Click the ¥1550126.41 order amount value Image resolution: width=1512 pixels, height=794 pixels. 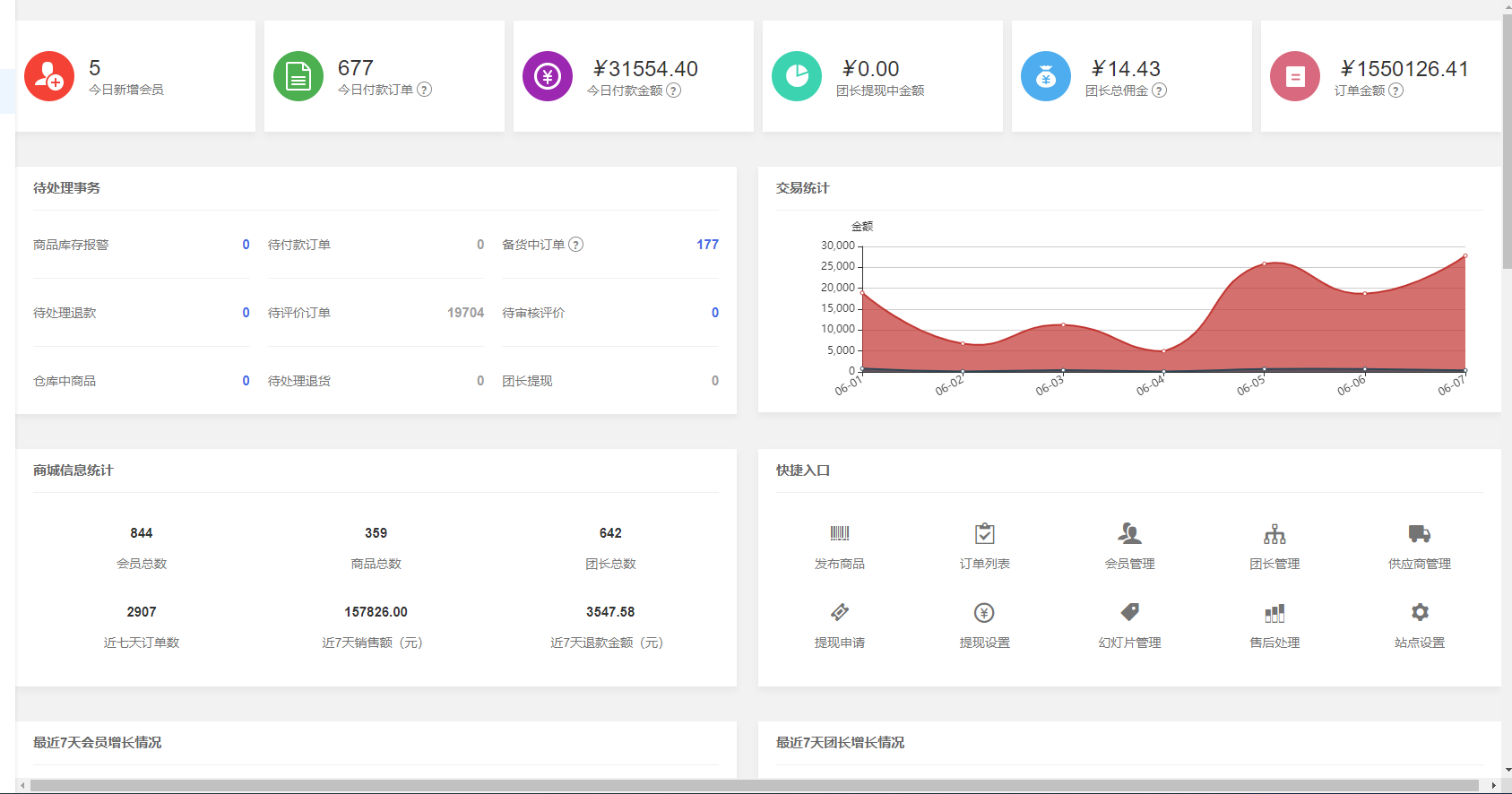pyautogui.click(x=1404, y=69)
